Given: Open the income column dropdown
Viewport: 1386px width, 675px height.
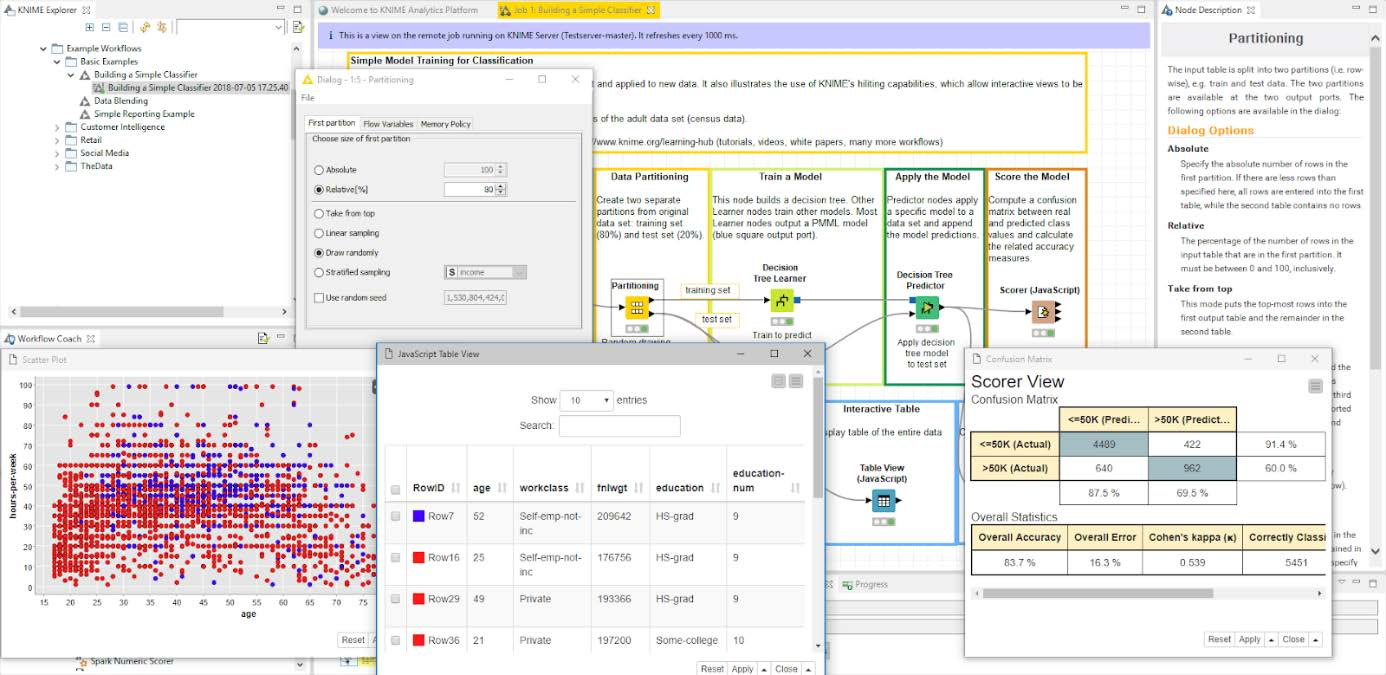Looking at the screenshot, I should tap(486, 272).
